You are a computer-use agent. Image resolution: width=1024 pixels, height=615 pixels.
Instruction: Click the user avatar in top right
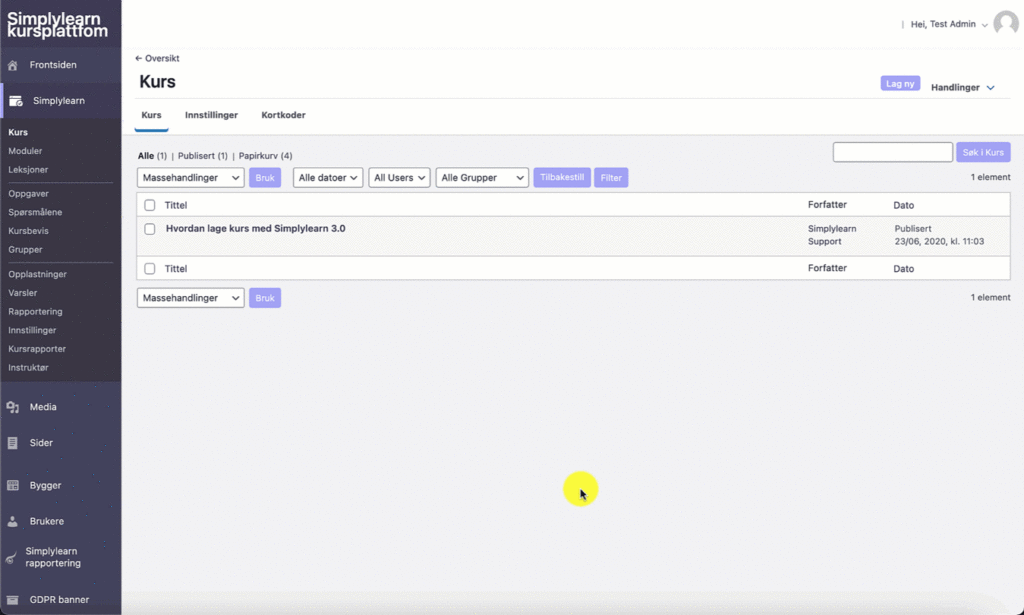click(1005, 24)
